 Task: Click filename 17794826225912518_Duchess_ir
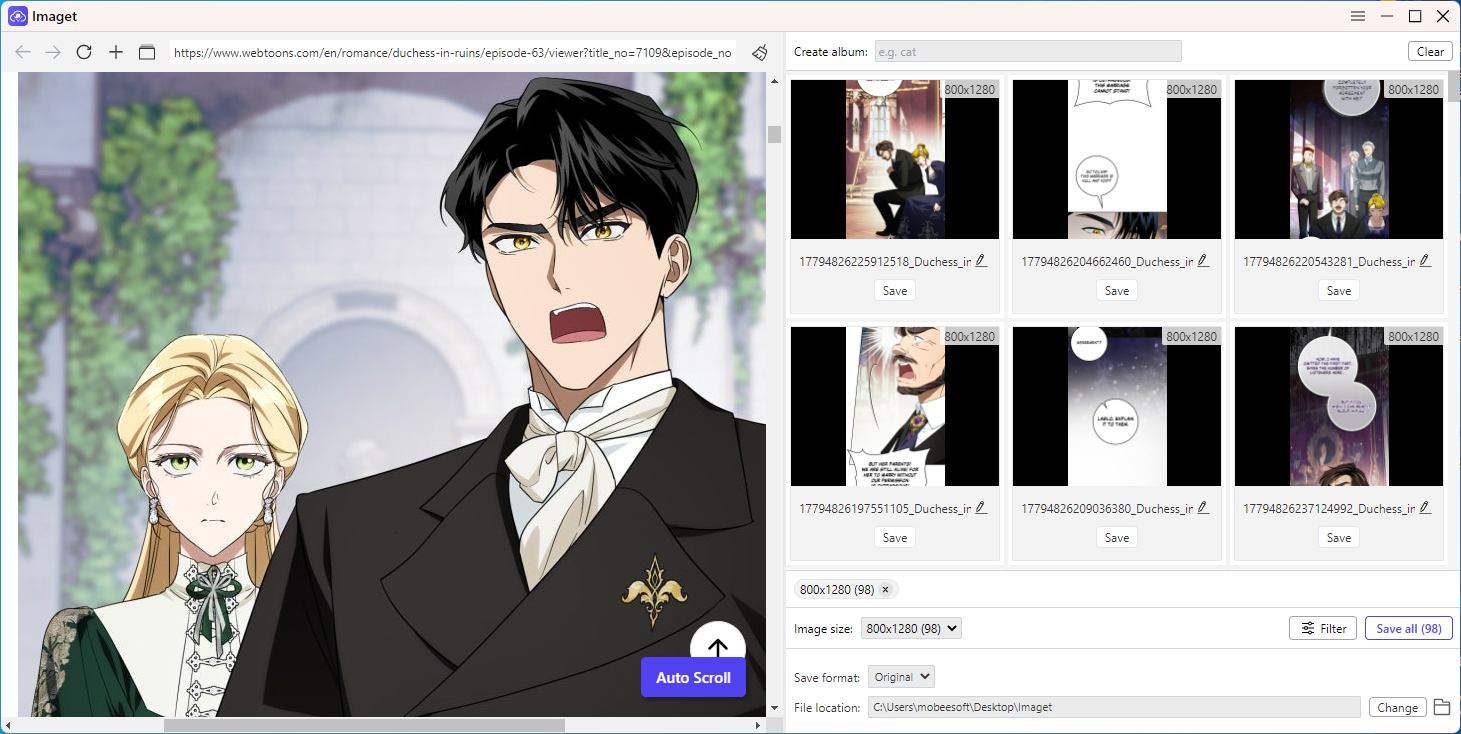pos(884,261)
